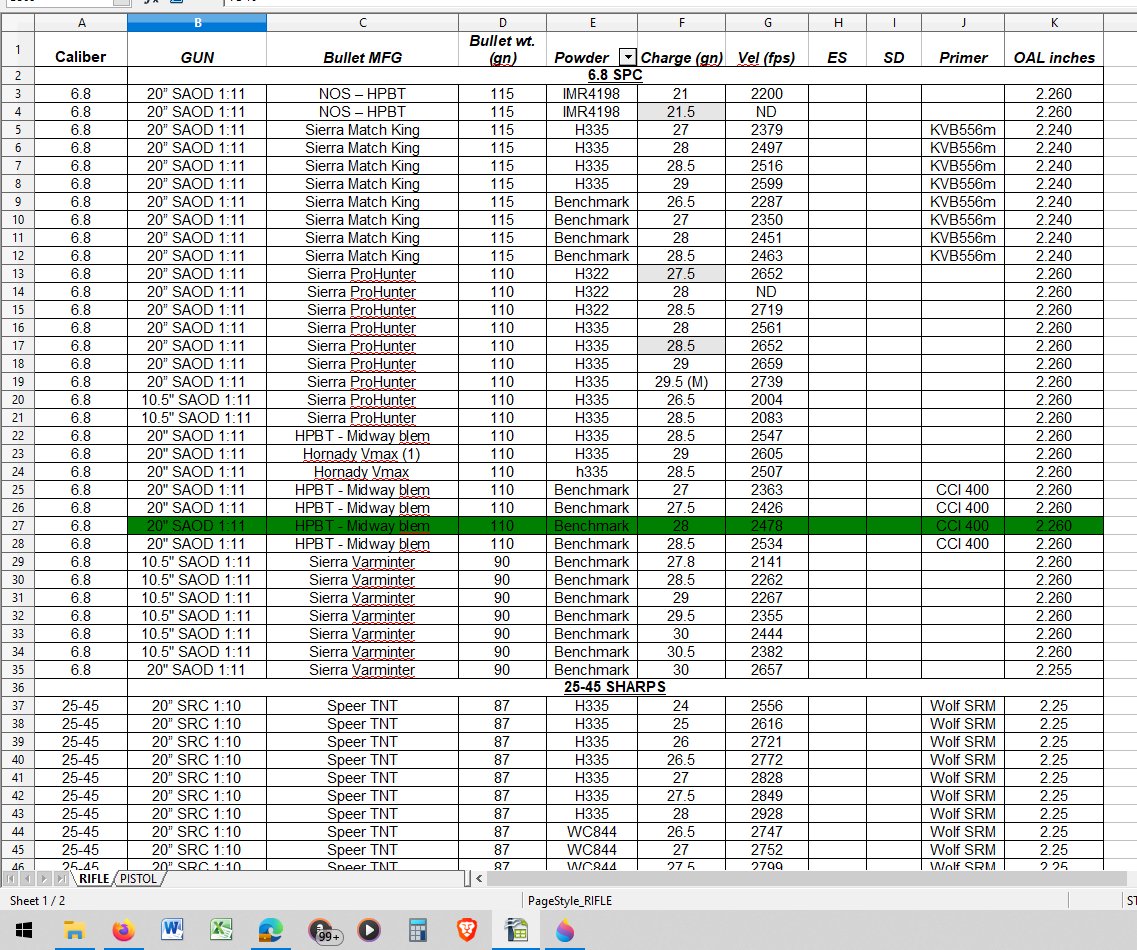Jump to the last sheet using navigation arrow
This screenshot has height=950, width=1137.
(x=61, y=879)
